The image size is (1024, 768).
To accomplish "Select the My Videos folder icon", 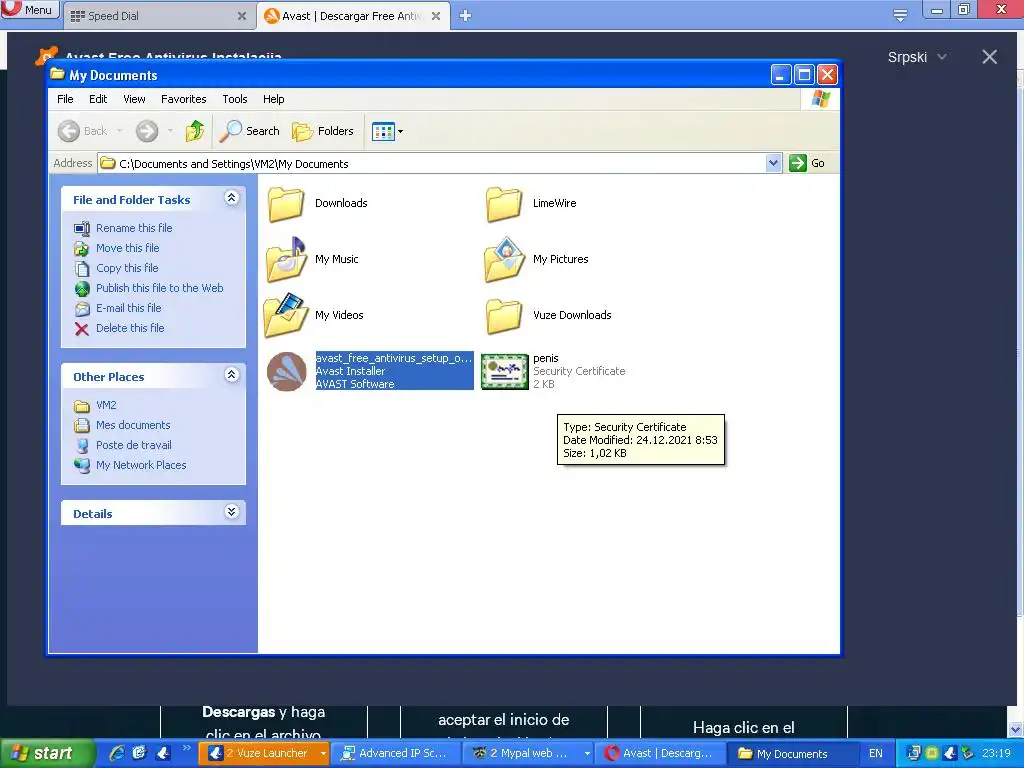I will 286,315.
